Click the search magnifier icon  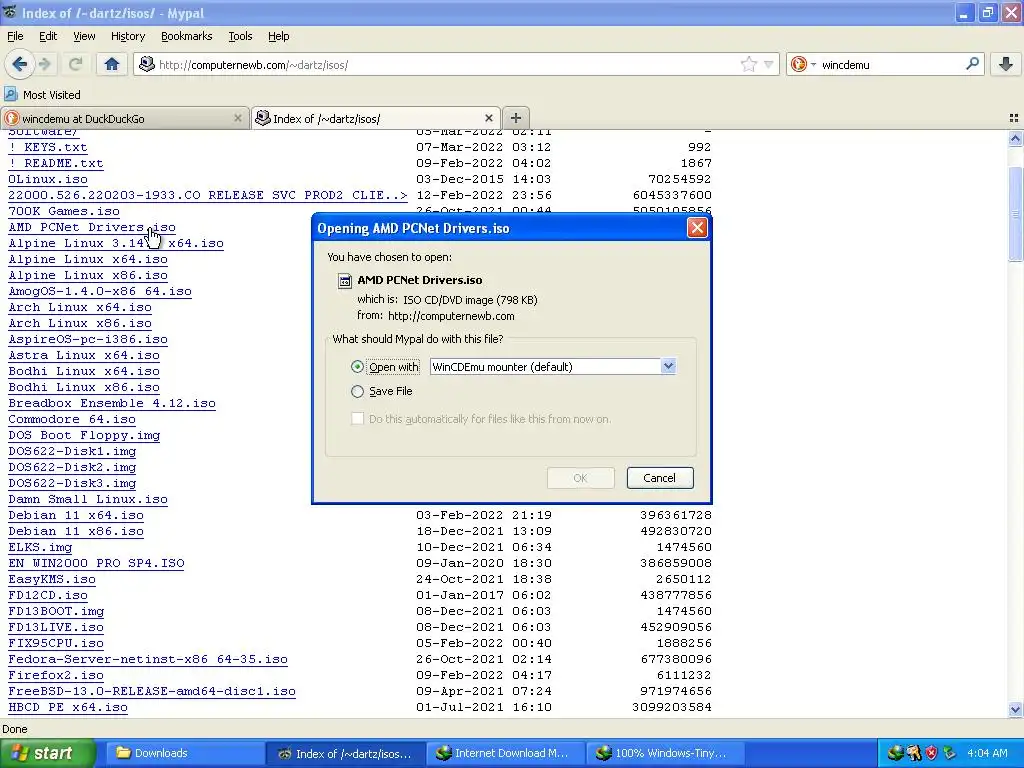972,64
